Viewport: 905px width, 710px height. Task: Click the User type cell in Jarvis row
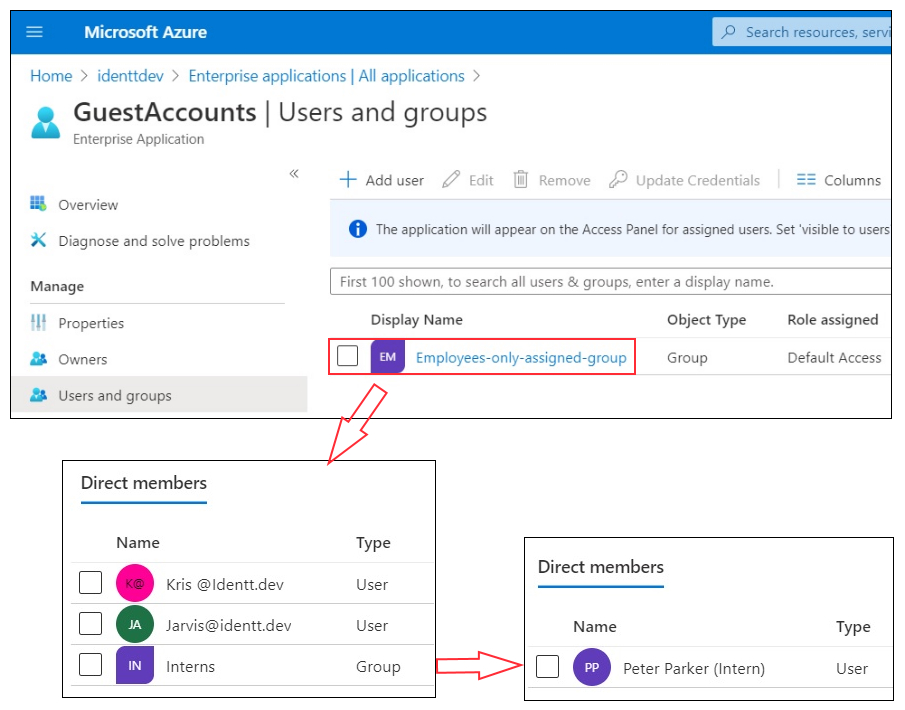point(372,625)
